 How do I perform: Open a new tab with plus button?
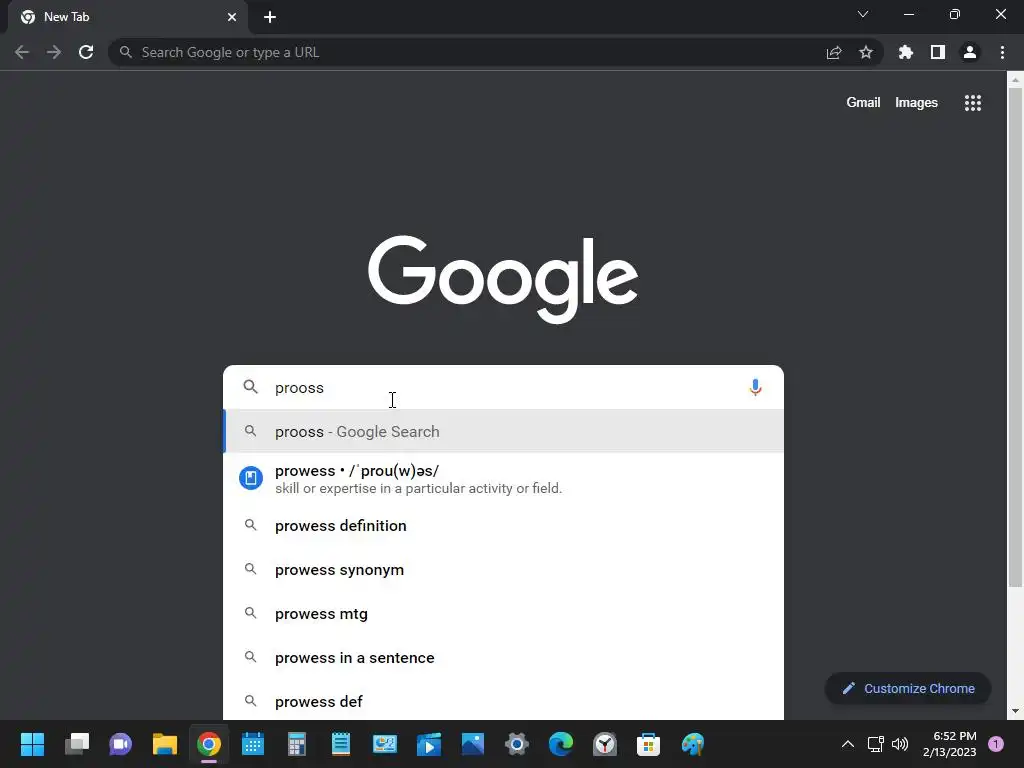(270, 17)
